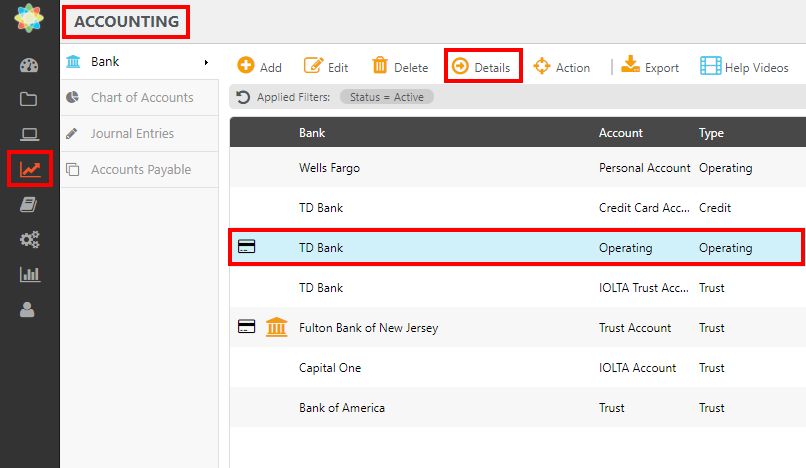
Task: Click the IOLTA Account cell
Action: 637,368
